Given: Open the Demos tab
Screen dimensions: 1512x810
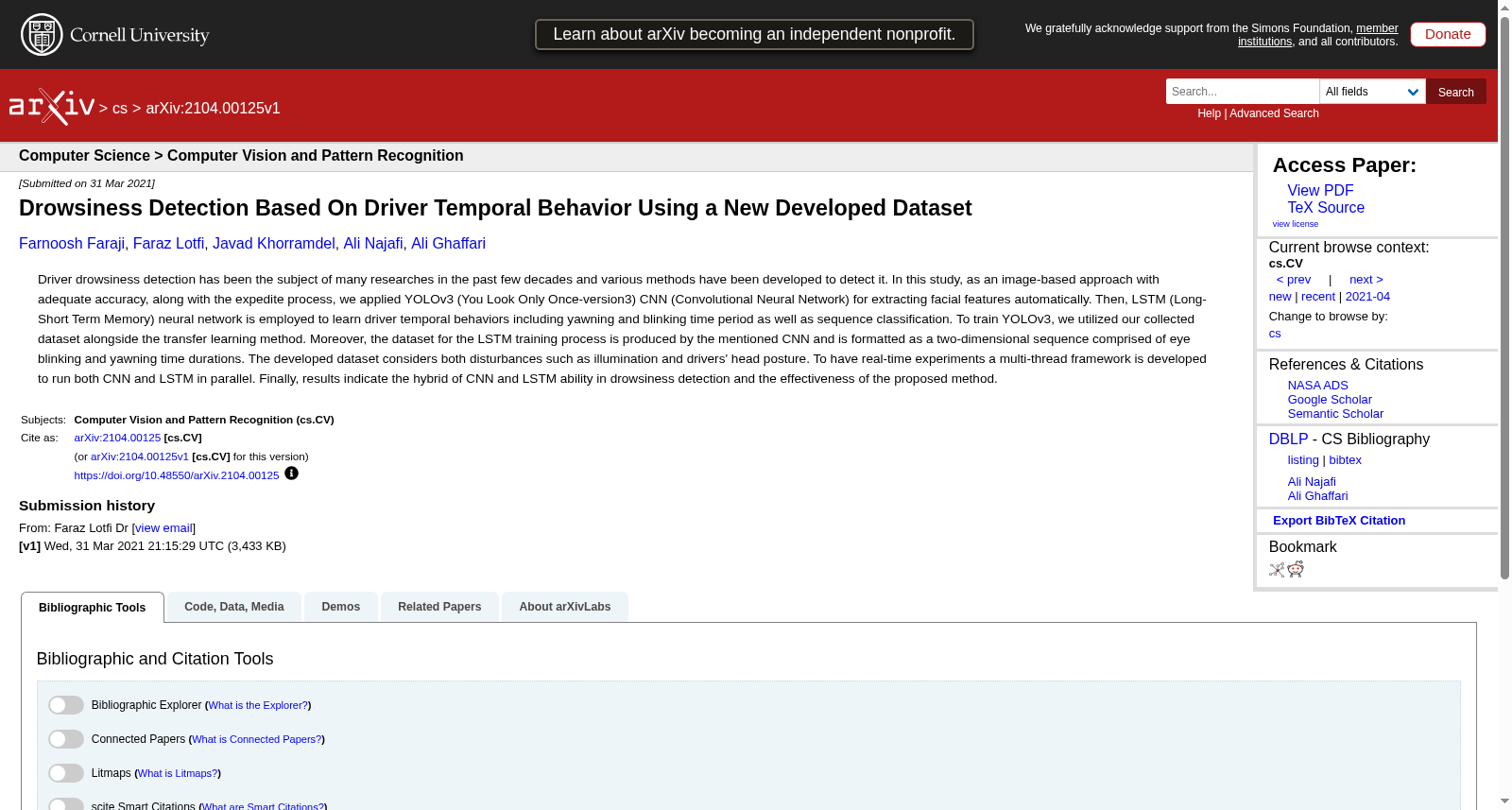Looking at the screenshot, I should tap(341, 607).
